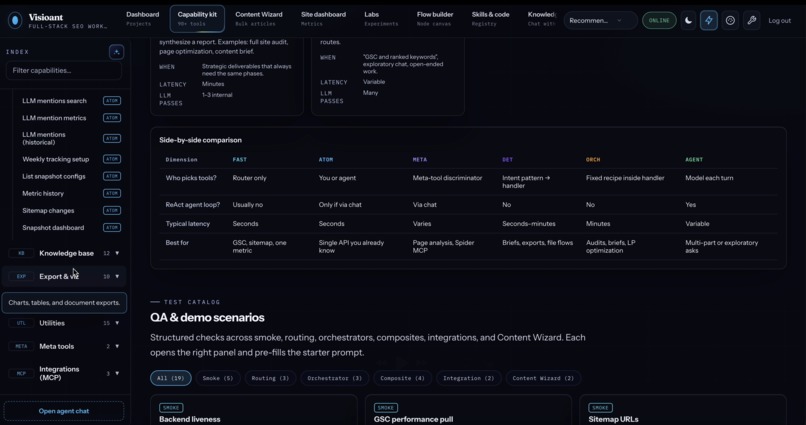This screenshot has width=806, height=425.
Task: Open the Knowledge tab
Action: 542,19
